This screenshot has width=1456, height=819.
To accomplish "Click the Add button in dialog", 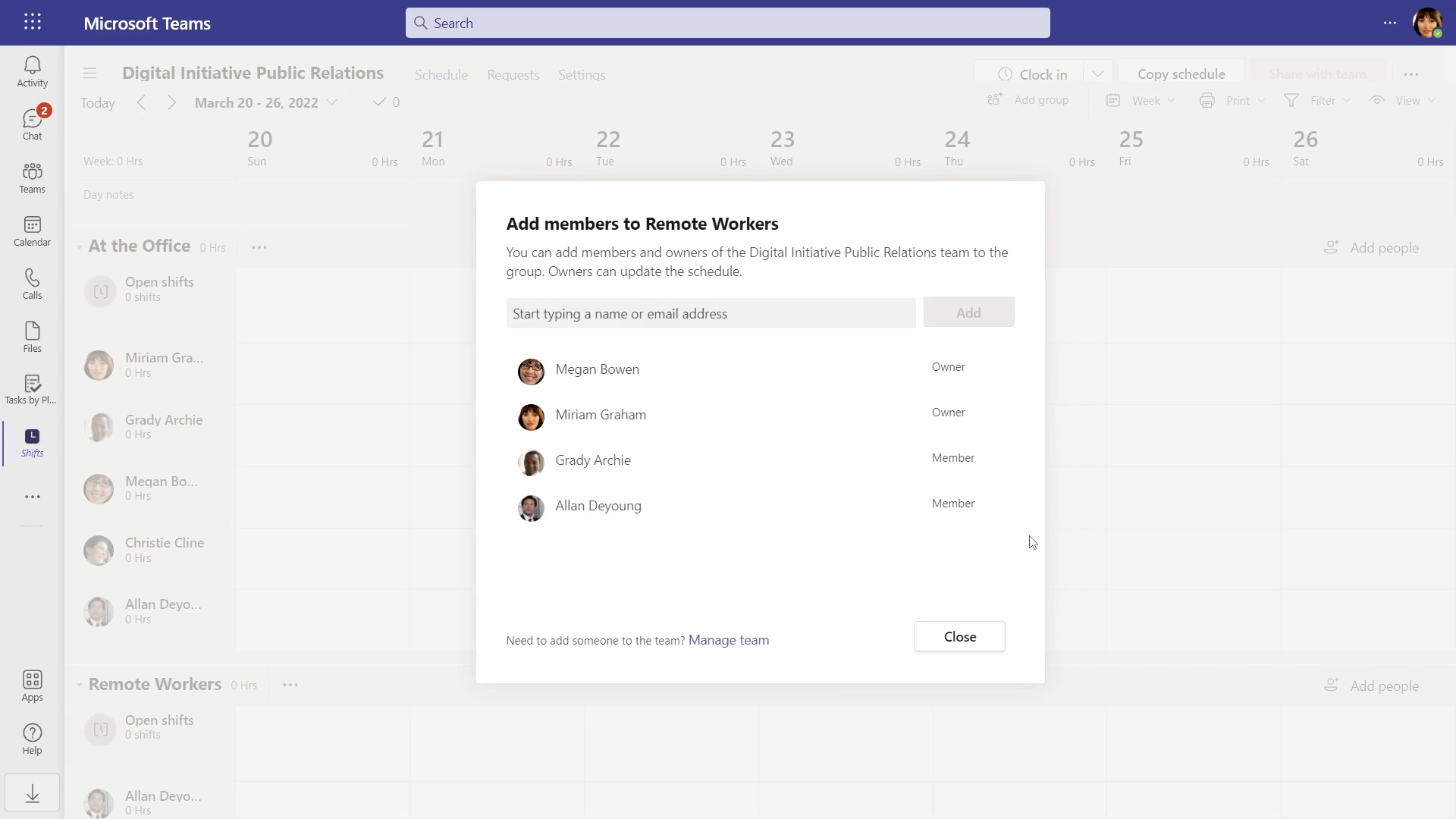I will 968,313.
